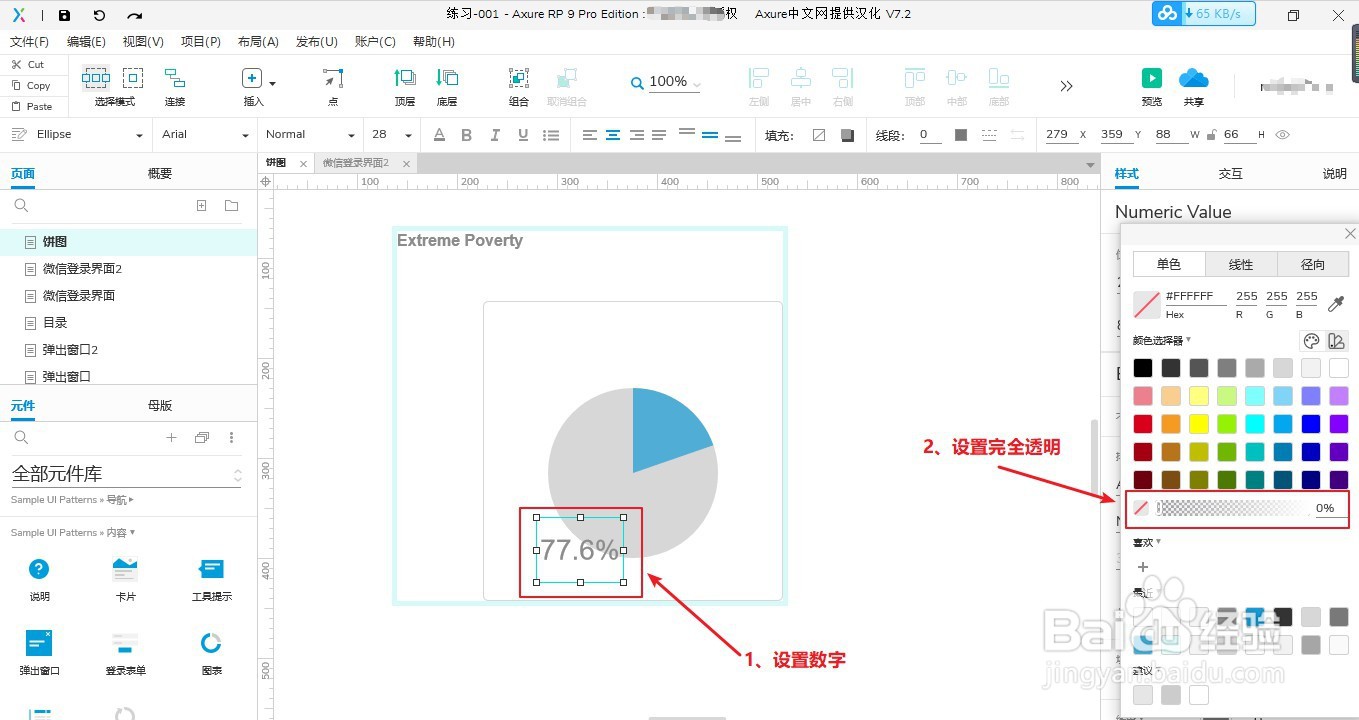Click the Cut command
This screenshot has width=1359, height=720.
[x=28, y=64]
